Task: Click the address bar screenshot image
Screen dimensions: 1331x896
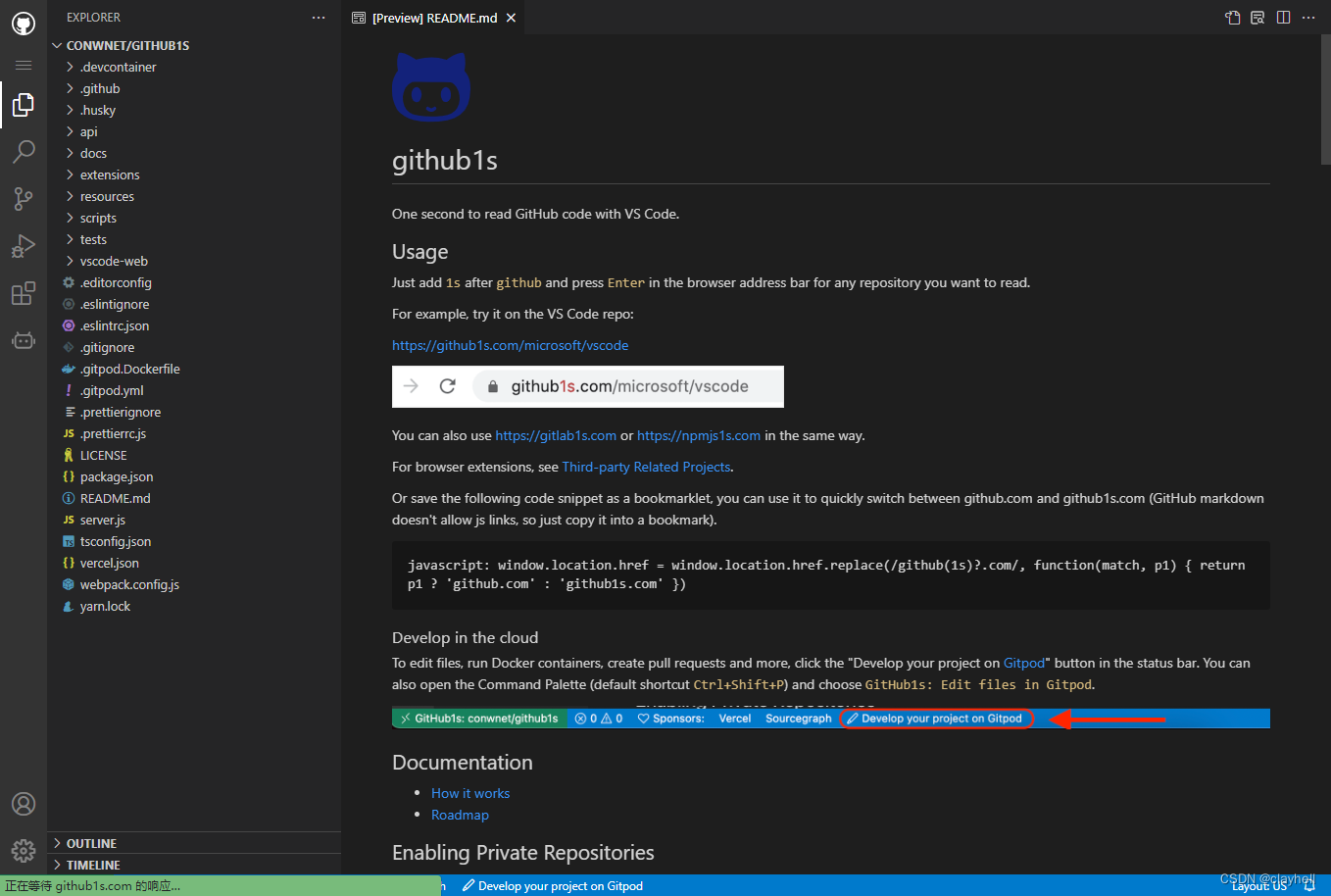Action: pyautogui.click(x=588, y=386)
